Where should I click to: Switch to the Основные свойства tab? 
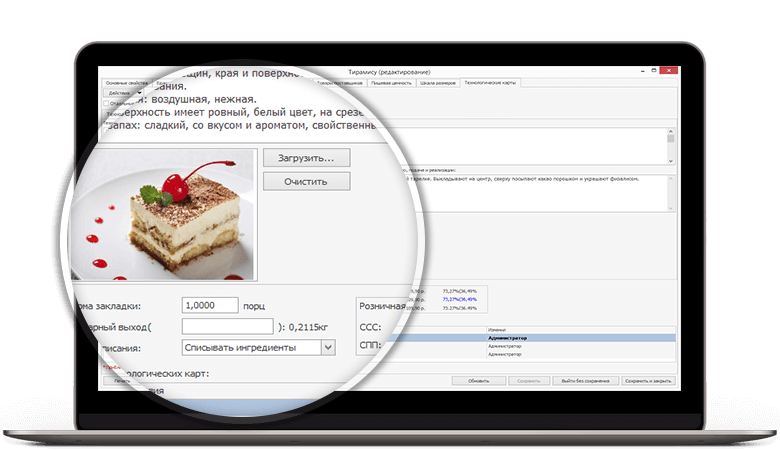[126, 82]
